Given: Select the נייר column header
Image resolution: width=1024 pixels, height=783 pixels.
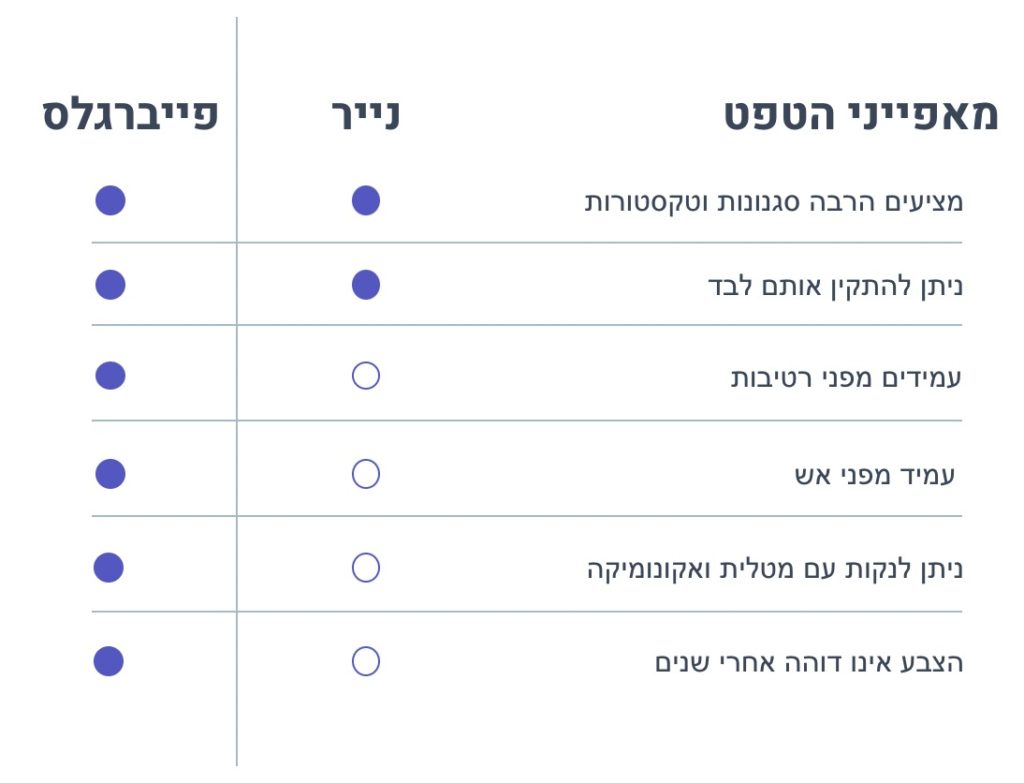Looking at the screenshot, I should coord(366,116).
